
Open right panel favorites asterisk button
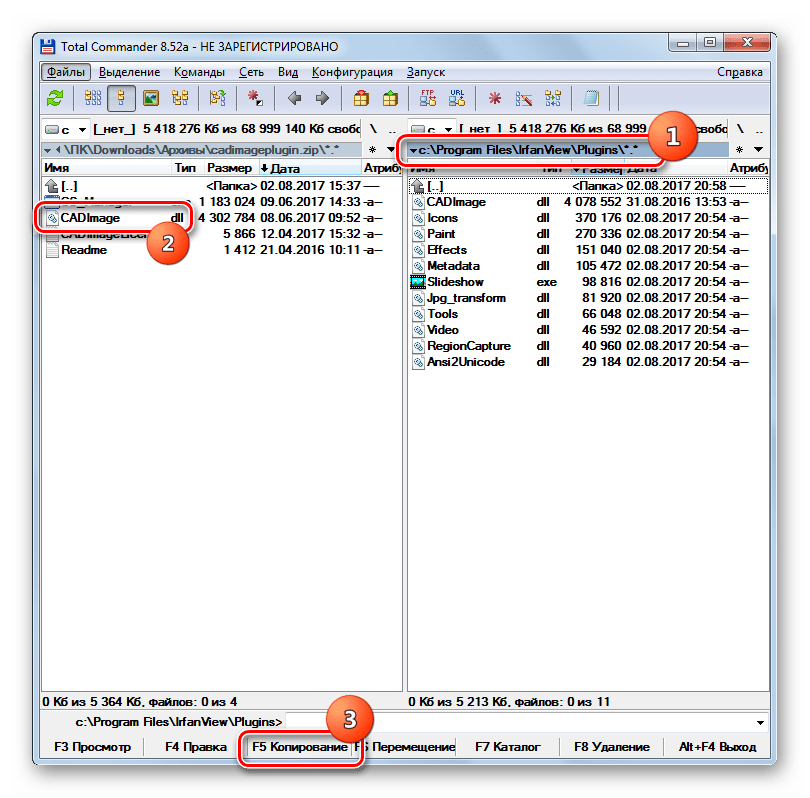[739, 150]
